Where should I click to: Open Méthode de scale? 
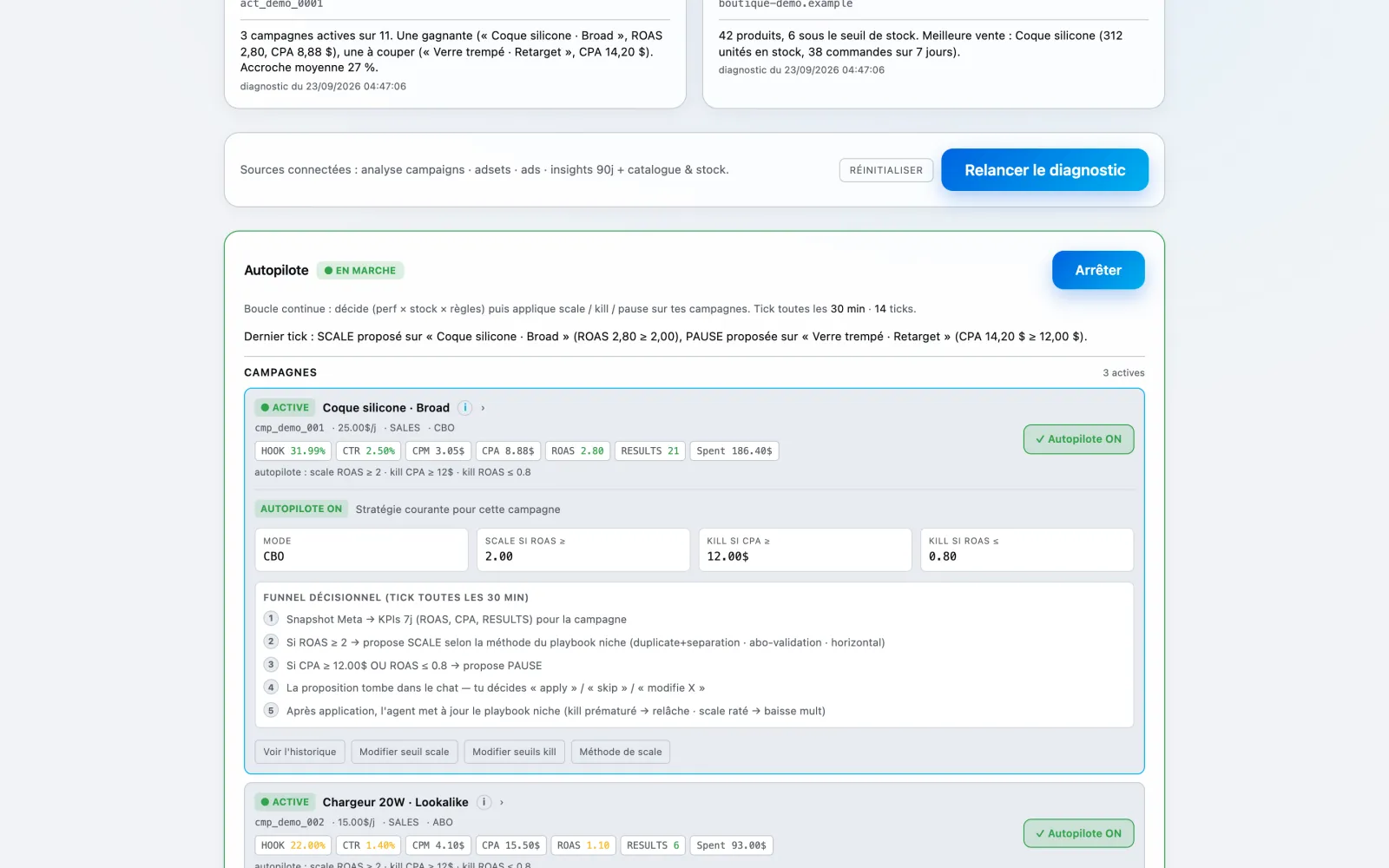tap(621, 752)
